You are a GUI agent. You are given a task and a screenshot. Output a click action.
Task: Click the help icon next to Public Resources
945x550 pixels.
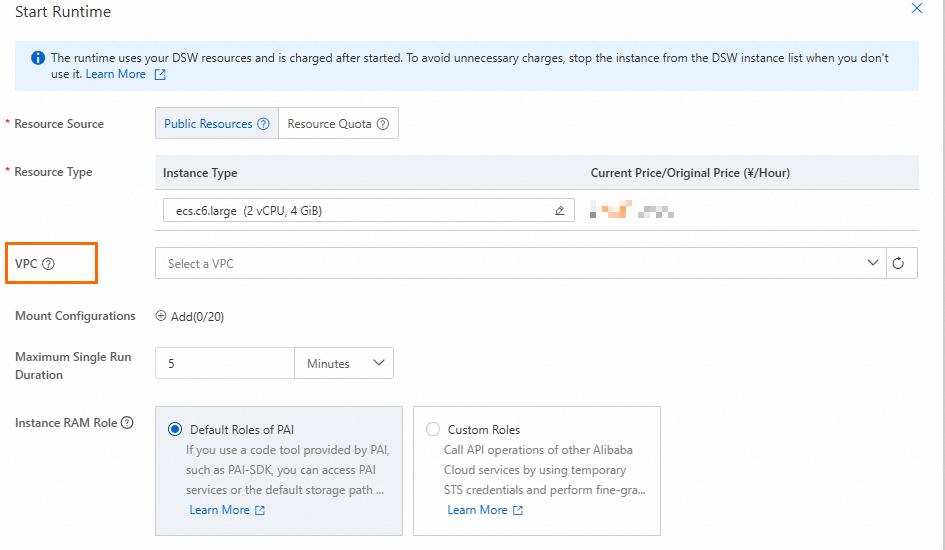tap(263, 124)
